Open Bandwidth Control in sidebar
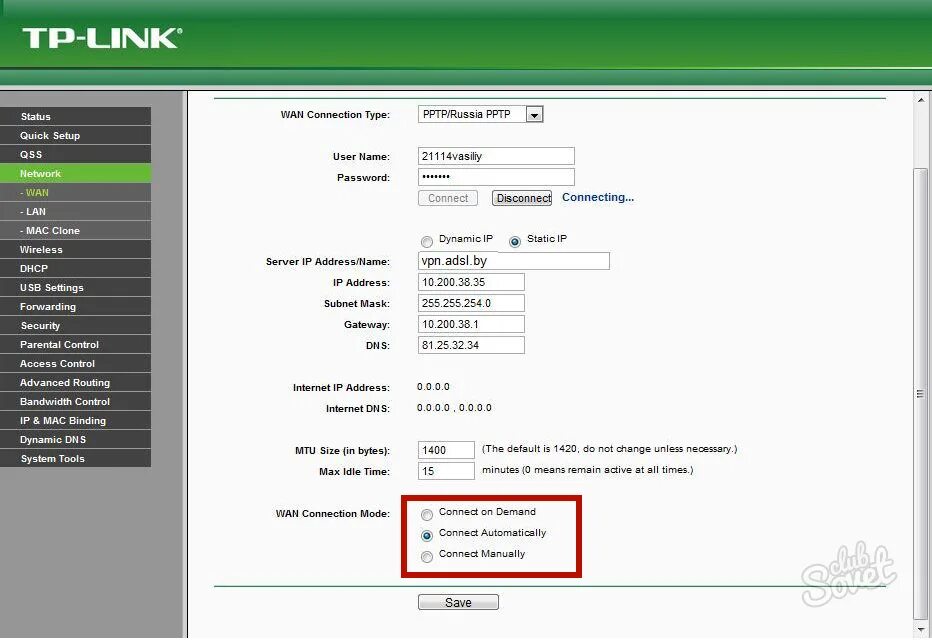 (75, 402)
